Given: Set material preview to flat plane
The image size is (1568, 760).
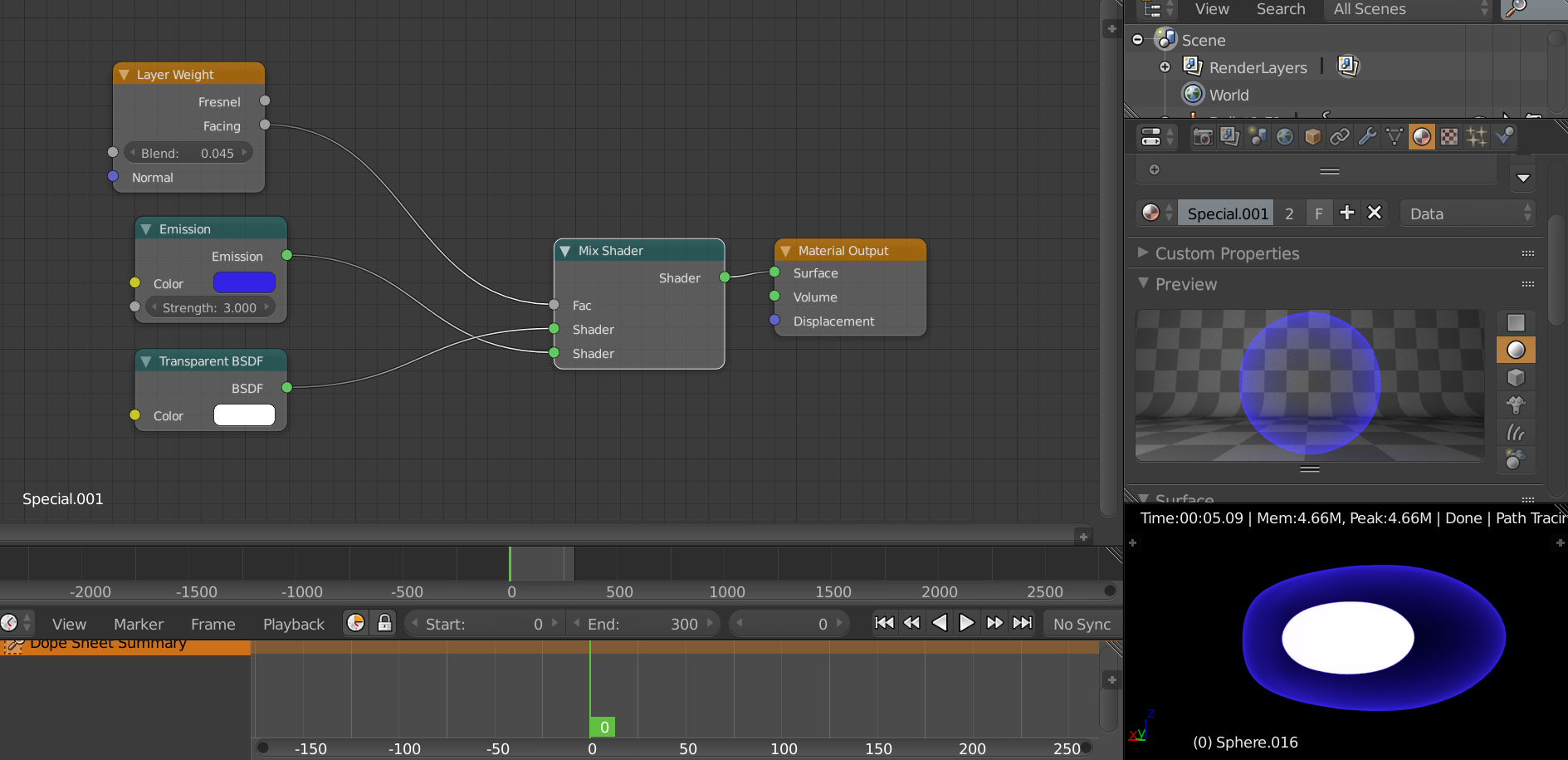Looking at the screenshot, I should 1516,323.
